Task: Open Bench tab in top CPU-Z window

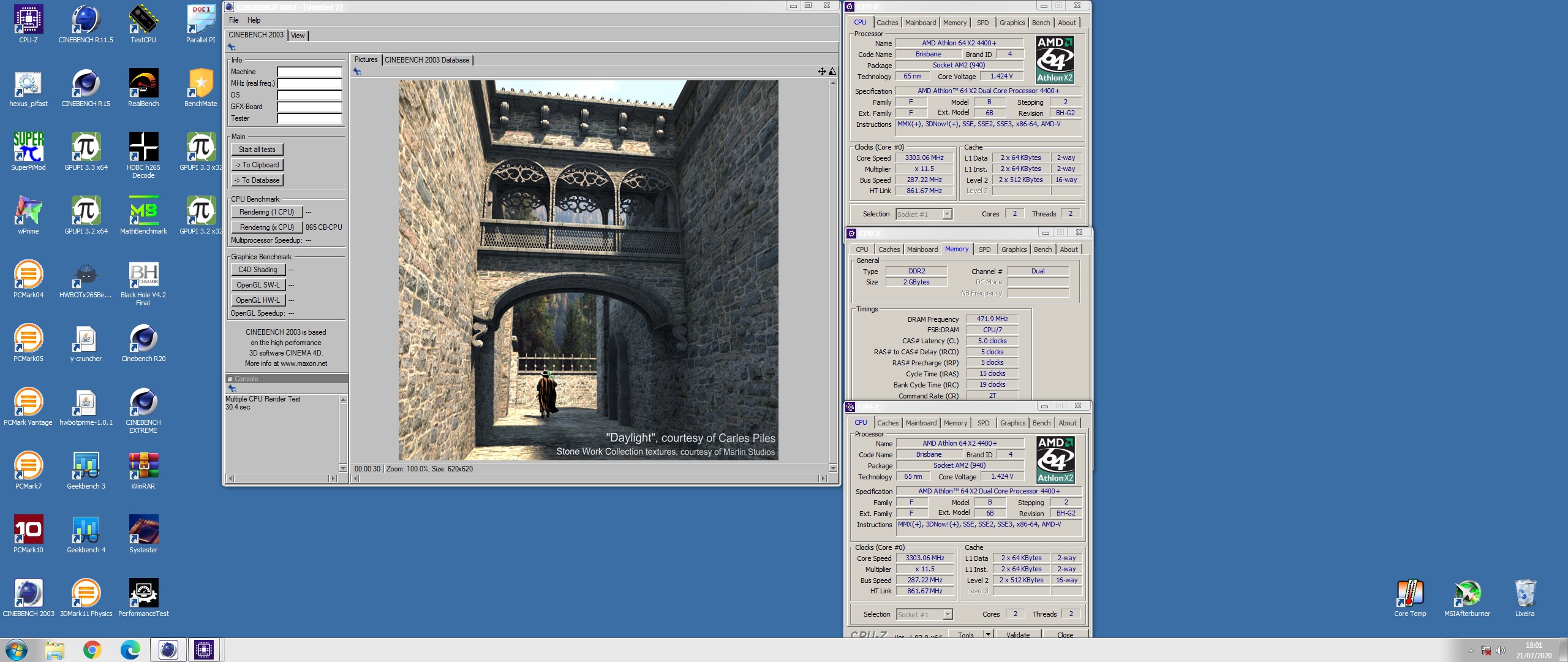Action: point(1041,23)
